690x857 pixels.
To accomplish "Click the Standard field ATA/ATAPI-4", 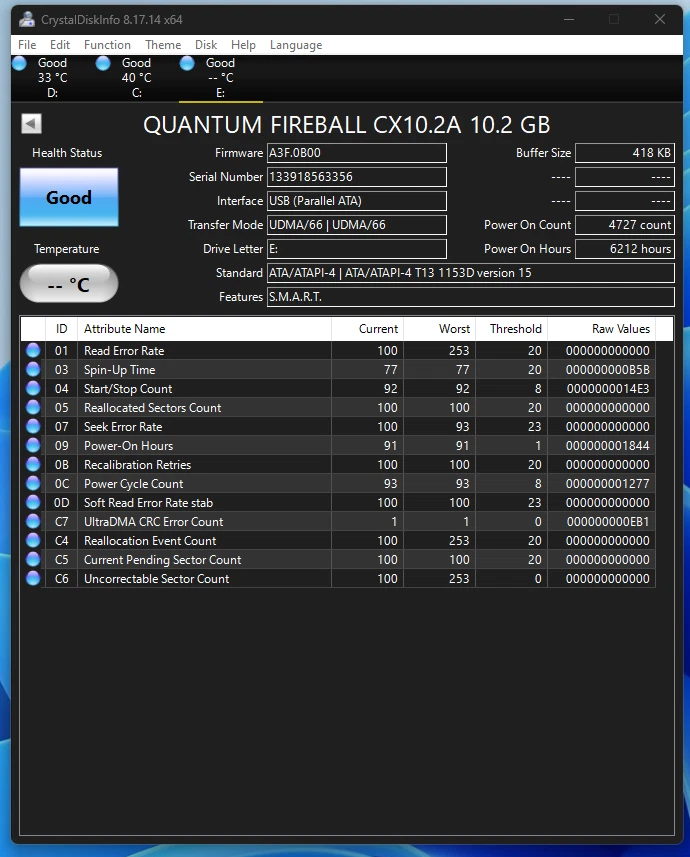I will pos(470,273).
